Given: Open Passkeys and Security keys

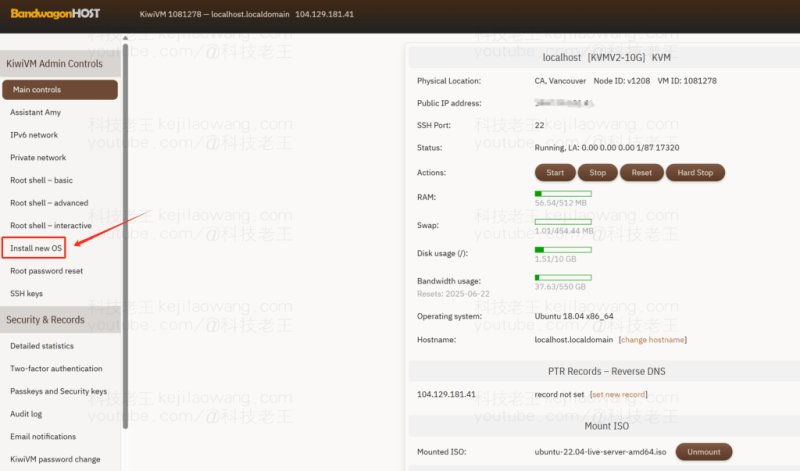Looking at the screenshot, I should pos(59,391).
